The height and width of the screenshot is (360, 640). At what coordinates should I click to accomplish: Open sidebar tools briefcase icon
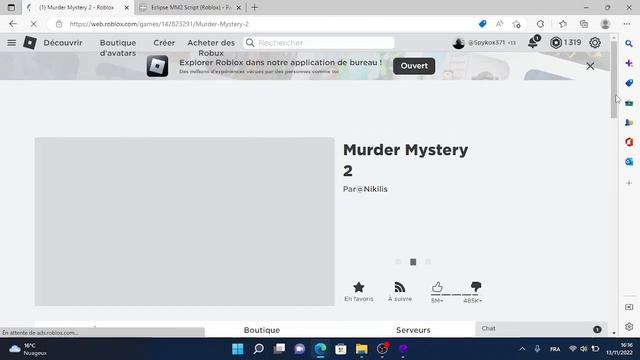629,103
